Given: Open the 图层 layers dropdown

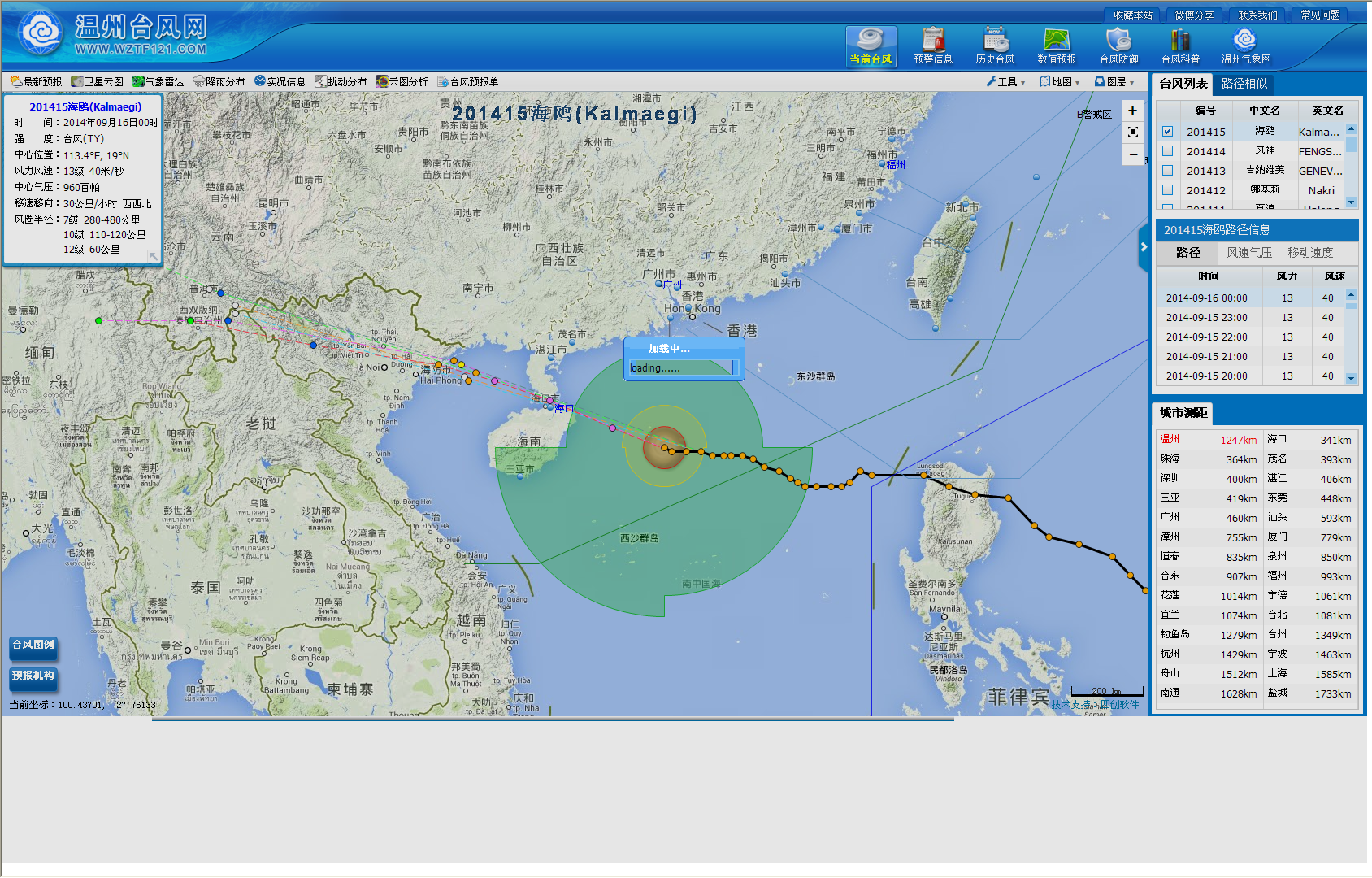Looking at the screenshot, I should [1115, 82].
